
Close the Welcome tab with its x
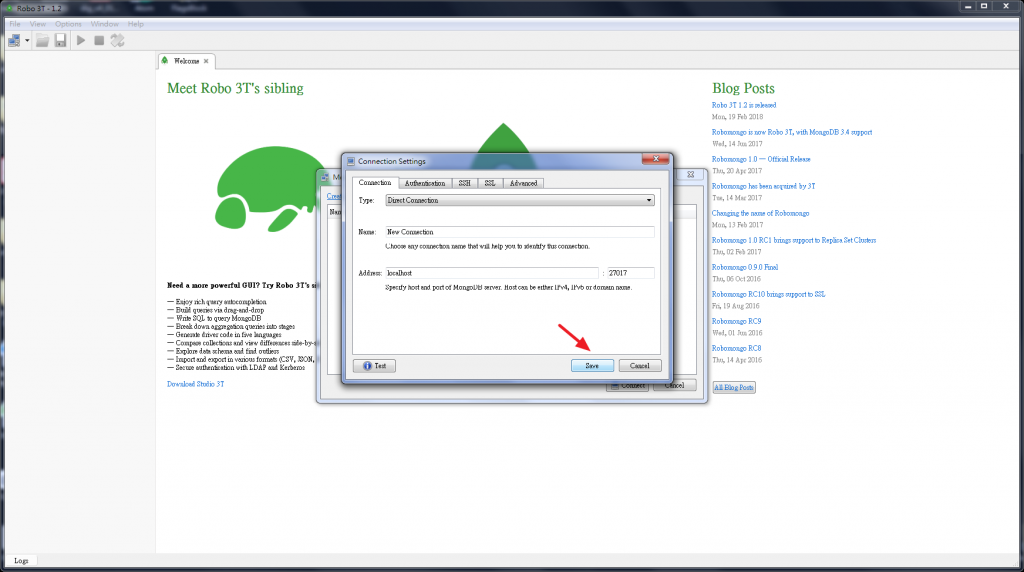206,61
